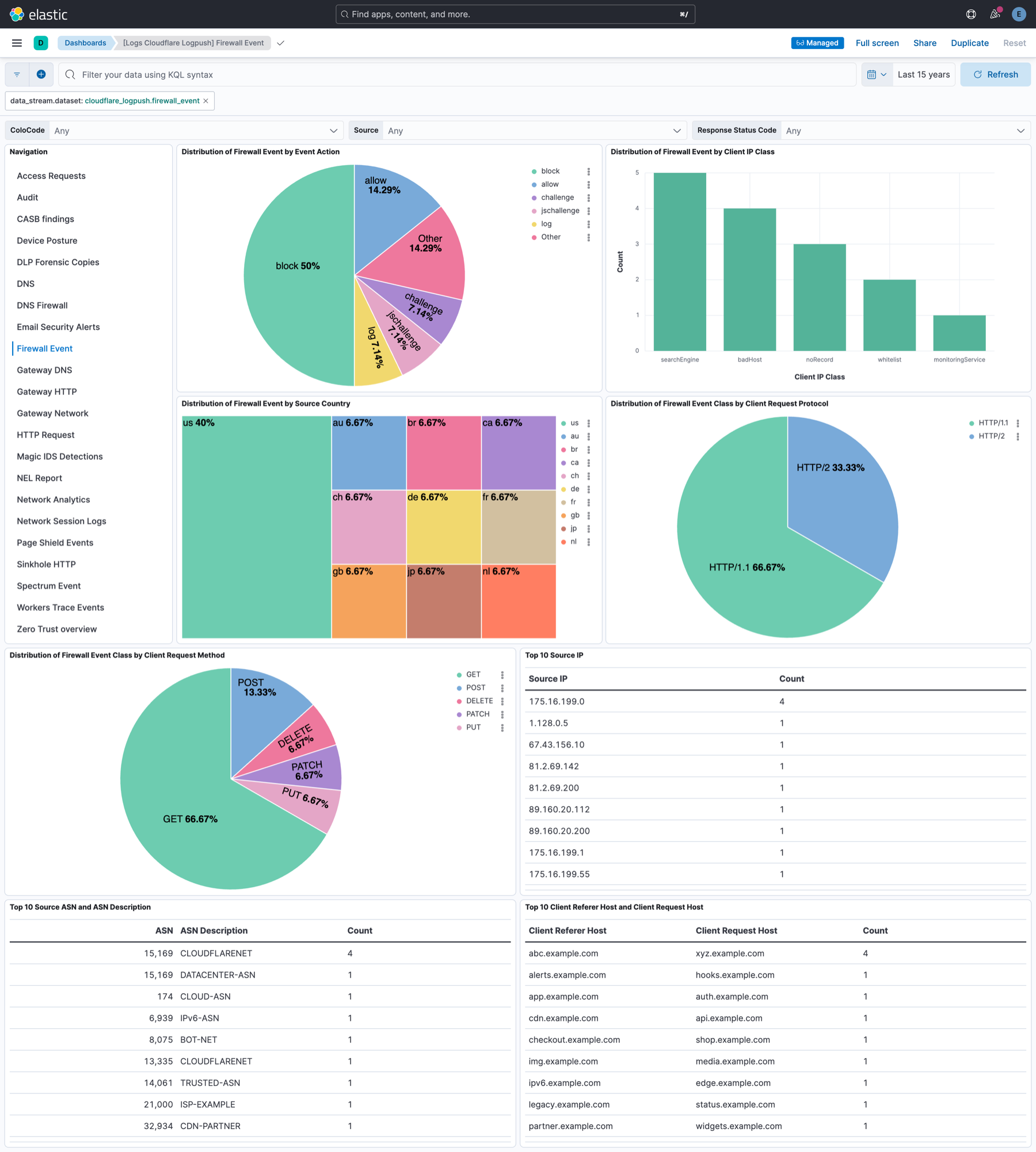Navigate to Access Requests dashboard
This screenshot has width=1036, height=1152.
51,176
